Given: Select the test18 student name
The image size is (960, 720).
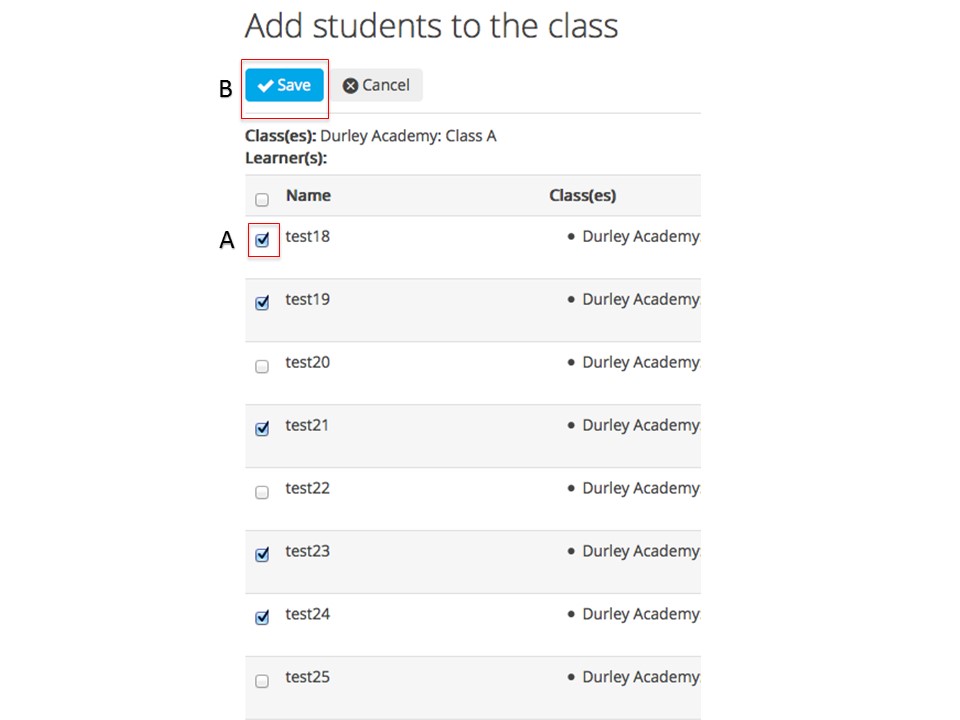Looking at the screenshot, I should [x=307, y=236].
